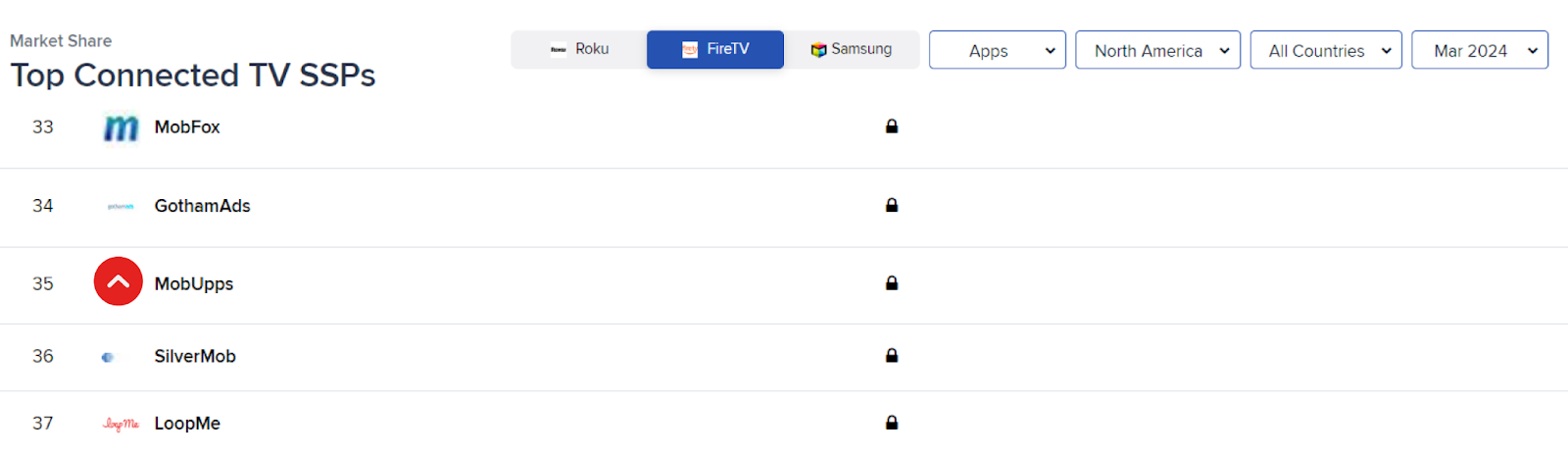Click the lock icon in GothamAds row
Viewport: 1568px width, 454px height.
tap(892, 205)
